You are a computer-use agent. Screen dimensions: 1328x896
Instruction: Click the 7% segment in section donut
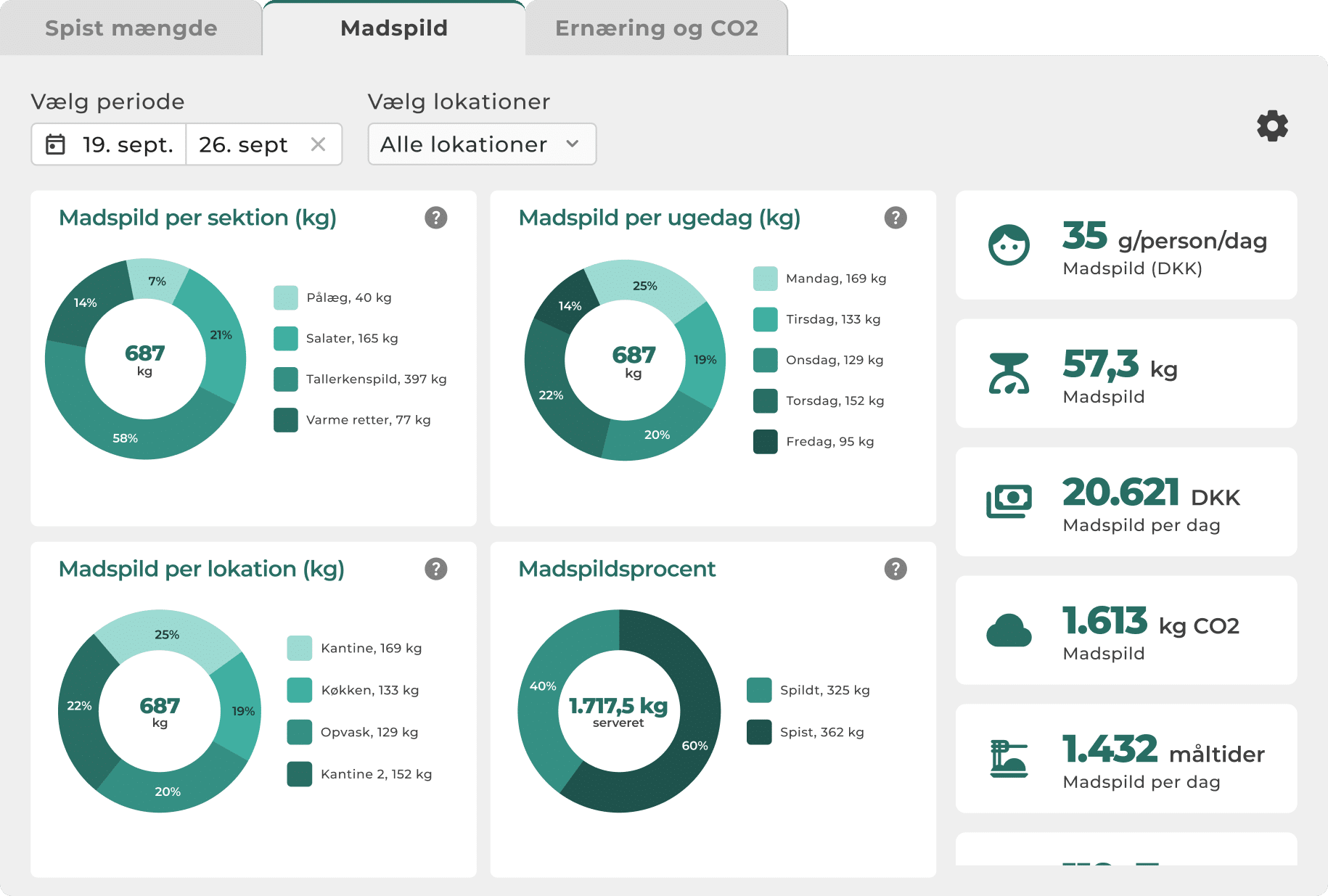coord(157,280)
